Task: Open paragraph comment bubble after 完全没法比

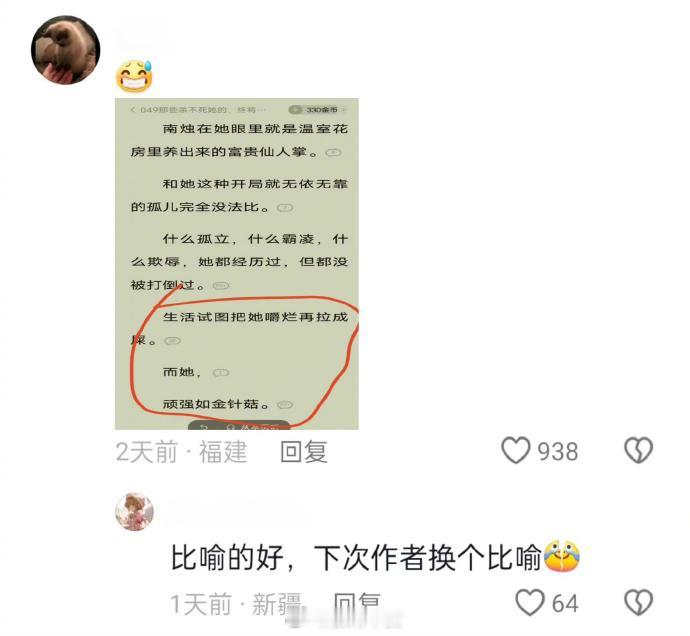Action: [x=285, y=207]
